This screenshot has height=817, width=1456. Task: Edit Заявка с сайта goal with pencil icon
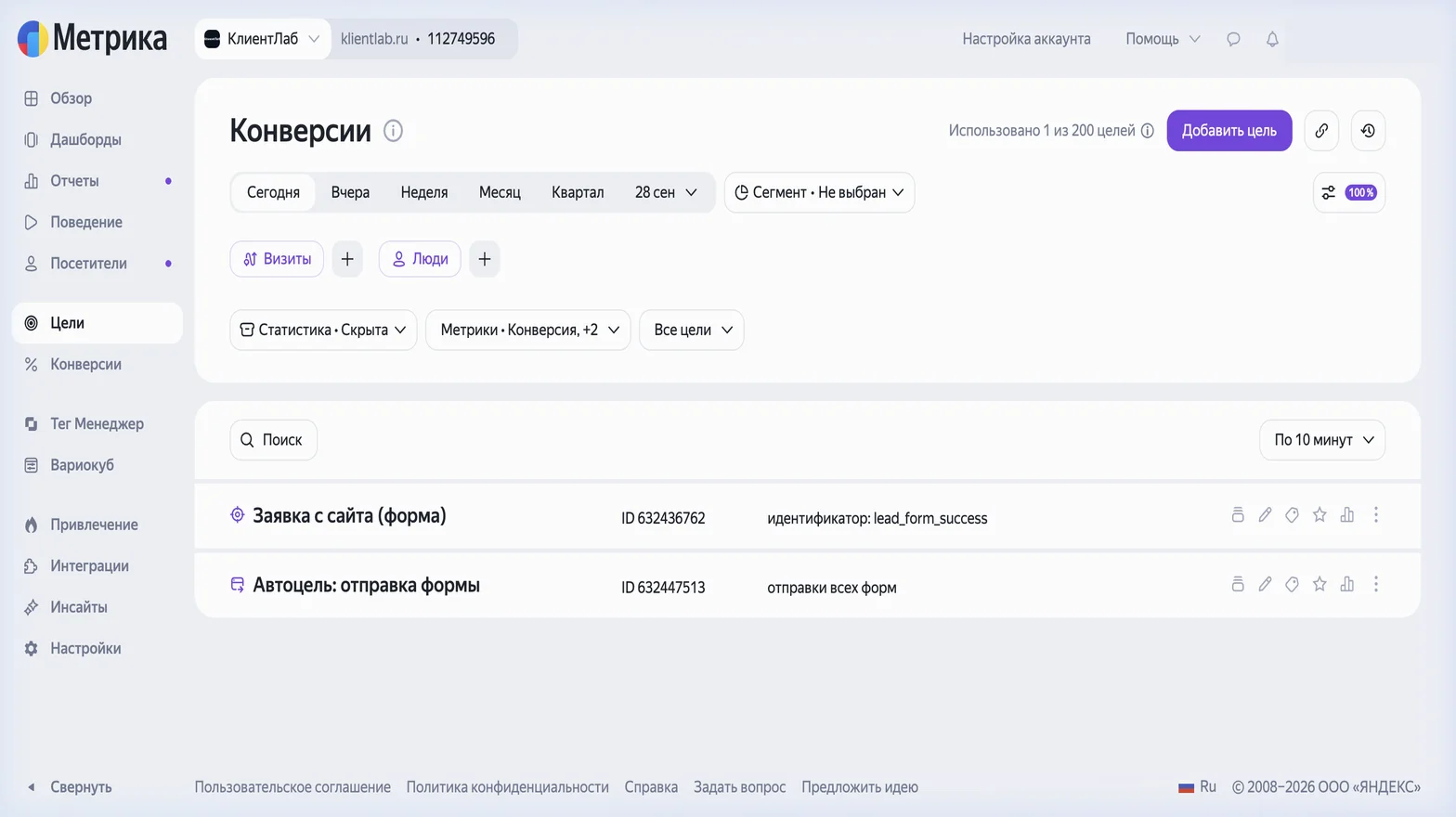click(1265, 515)
